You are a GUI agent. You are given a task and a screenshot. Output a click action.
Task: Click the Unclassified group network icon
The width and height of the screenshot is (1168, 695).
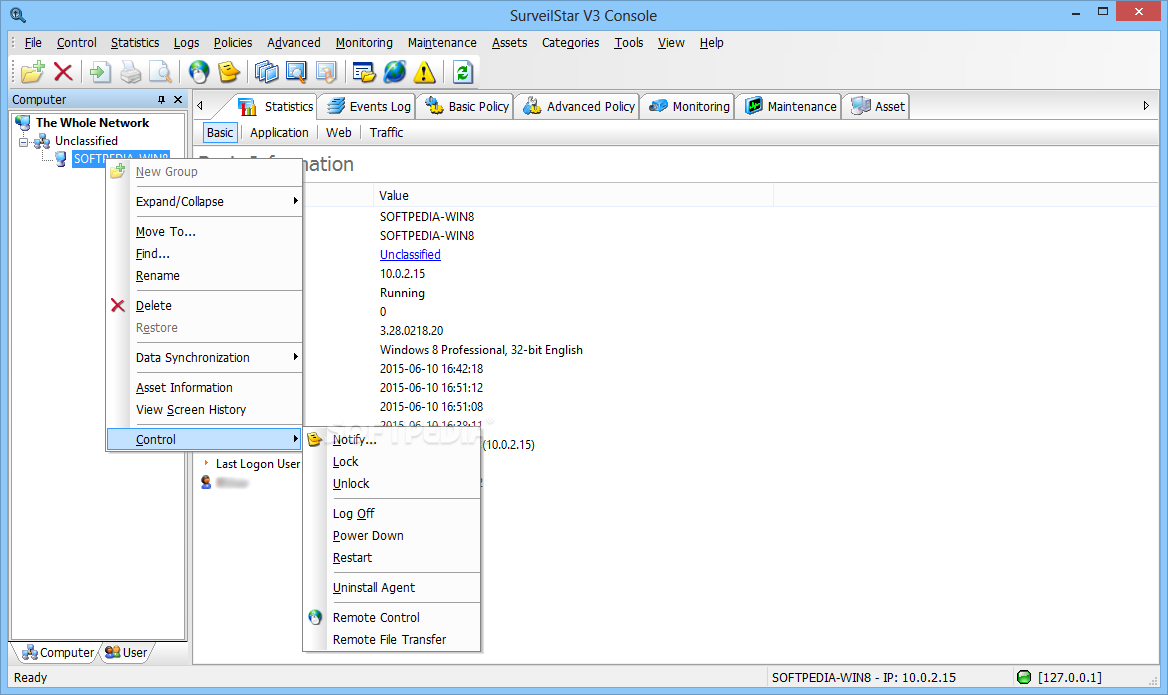pos(42,141)
